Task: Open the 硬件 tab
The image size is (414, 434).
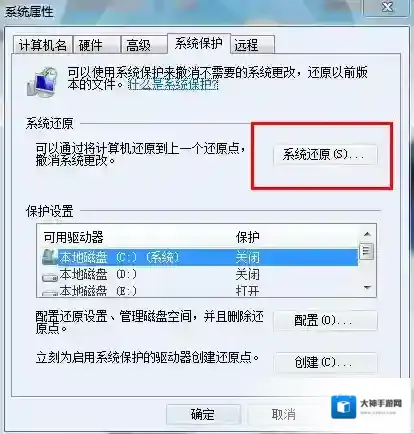Action: tap(97, 45)
